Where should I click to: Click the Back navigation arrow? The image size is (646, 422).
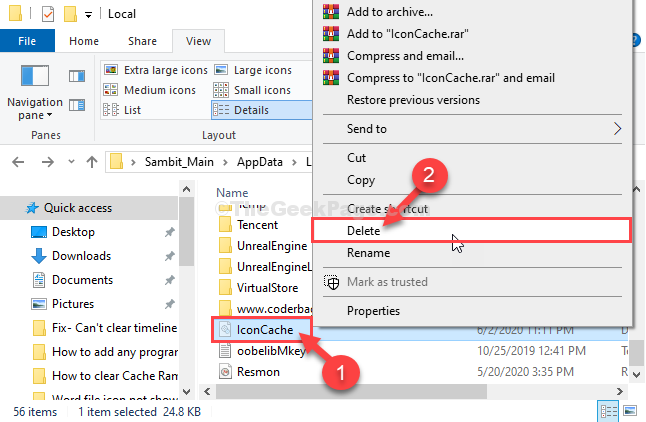click(18, 162)
